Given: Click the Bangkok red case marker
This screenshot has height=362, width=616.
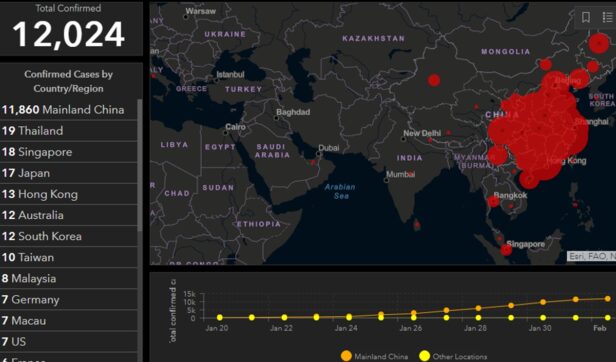Looking at the screenshot, I should tap(493, 202).
